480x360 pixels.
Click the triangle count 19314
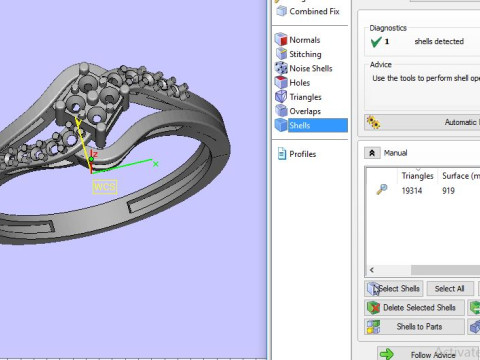pyautogui.click(x=412, y=191)
